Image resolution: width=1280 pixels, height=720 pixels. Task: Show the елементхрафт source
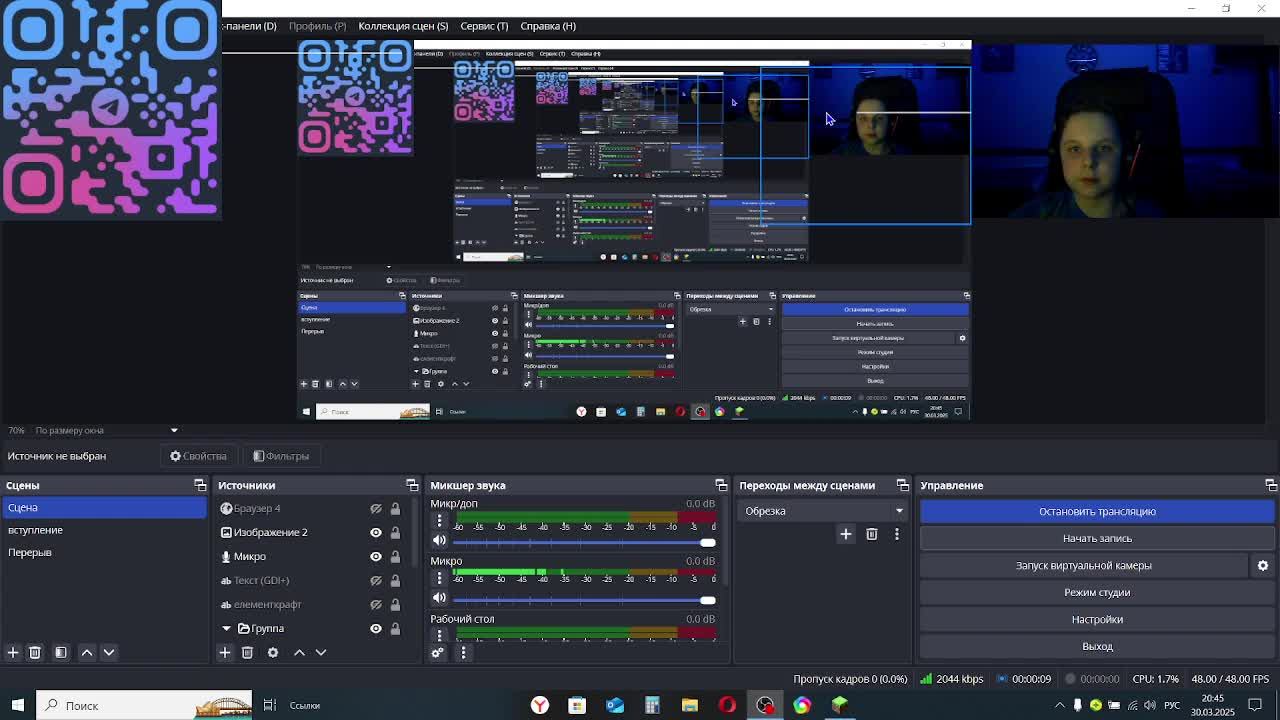pos(376,604)
